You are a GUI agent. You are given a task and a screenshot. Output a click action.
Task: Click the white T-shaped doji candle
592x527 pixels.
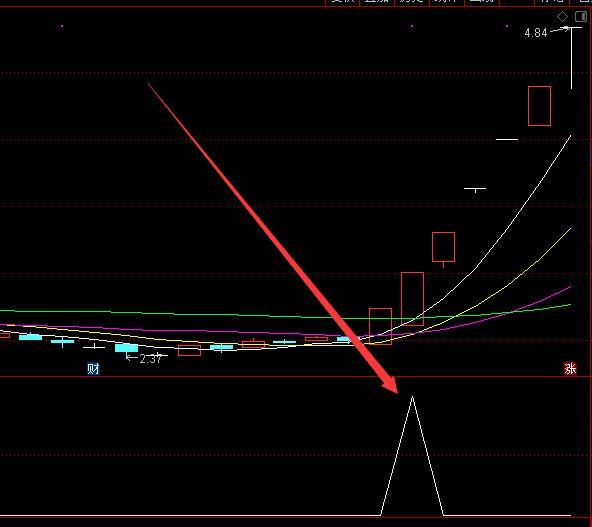[x=475, y=189]
